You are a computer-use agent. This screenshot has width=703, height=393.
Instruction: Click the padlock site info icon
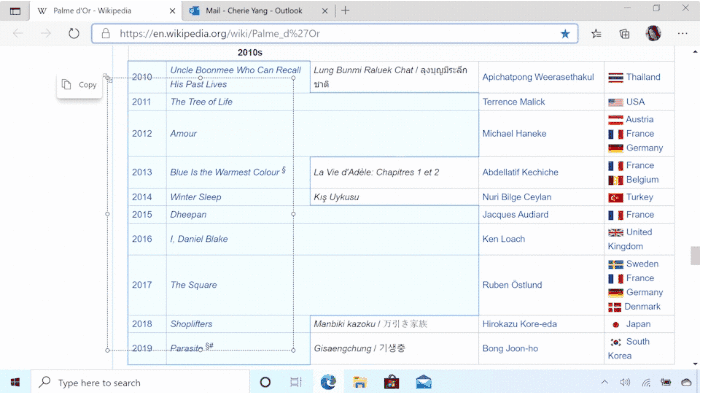105,33
